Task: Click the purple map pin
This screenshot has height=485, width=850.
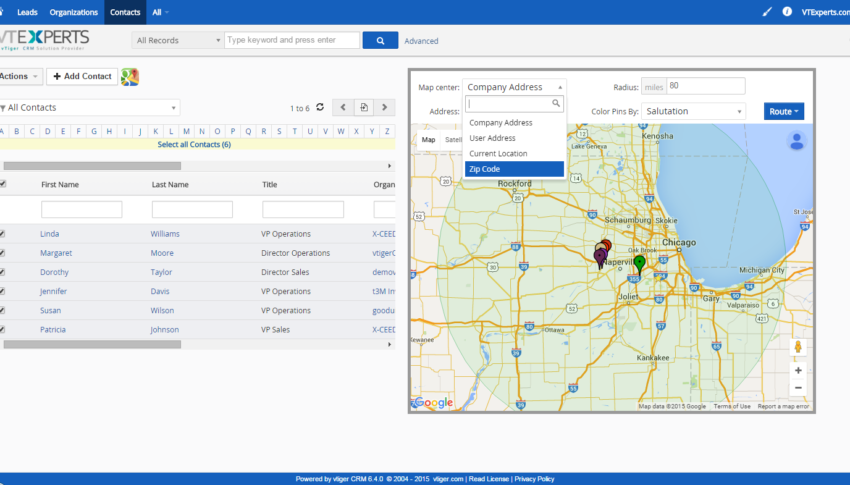Action: [600, 258]
